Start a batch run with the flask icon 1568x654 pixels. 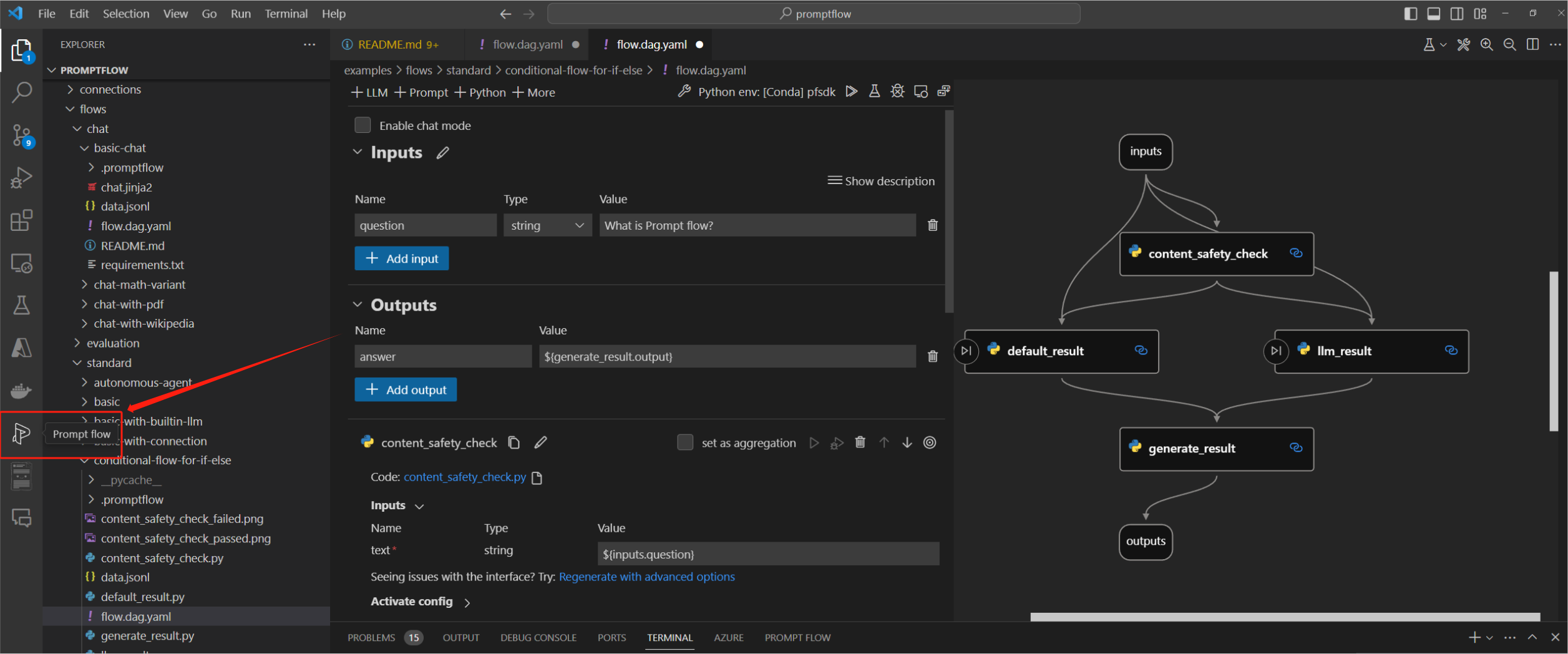(x=874, y=91)
